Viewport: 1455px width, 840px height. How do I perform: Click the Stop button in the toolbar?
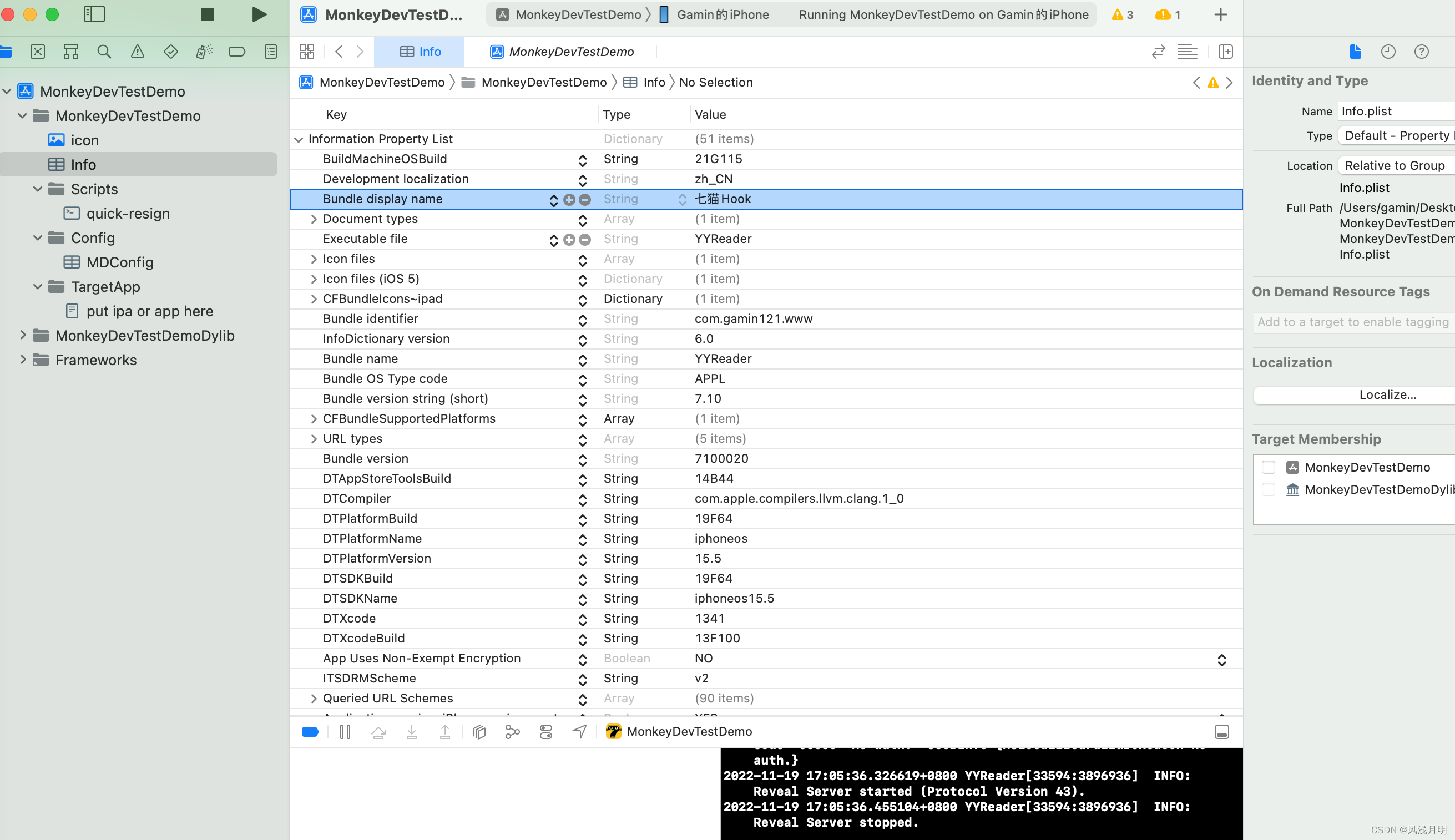(x=207, y=14)
